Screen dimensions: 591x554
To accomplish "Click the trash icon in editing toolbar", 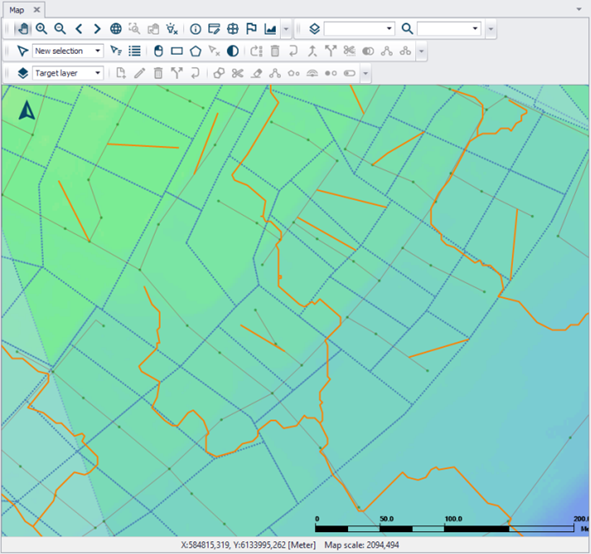I will pos(158,73).
